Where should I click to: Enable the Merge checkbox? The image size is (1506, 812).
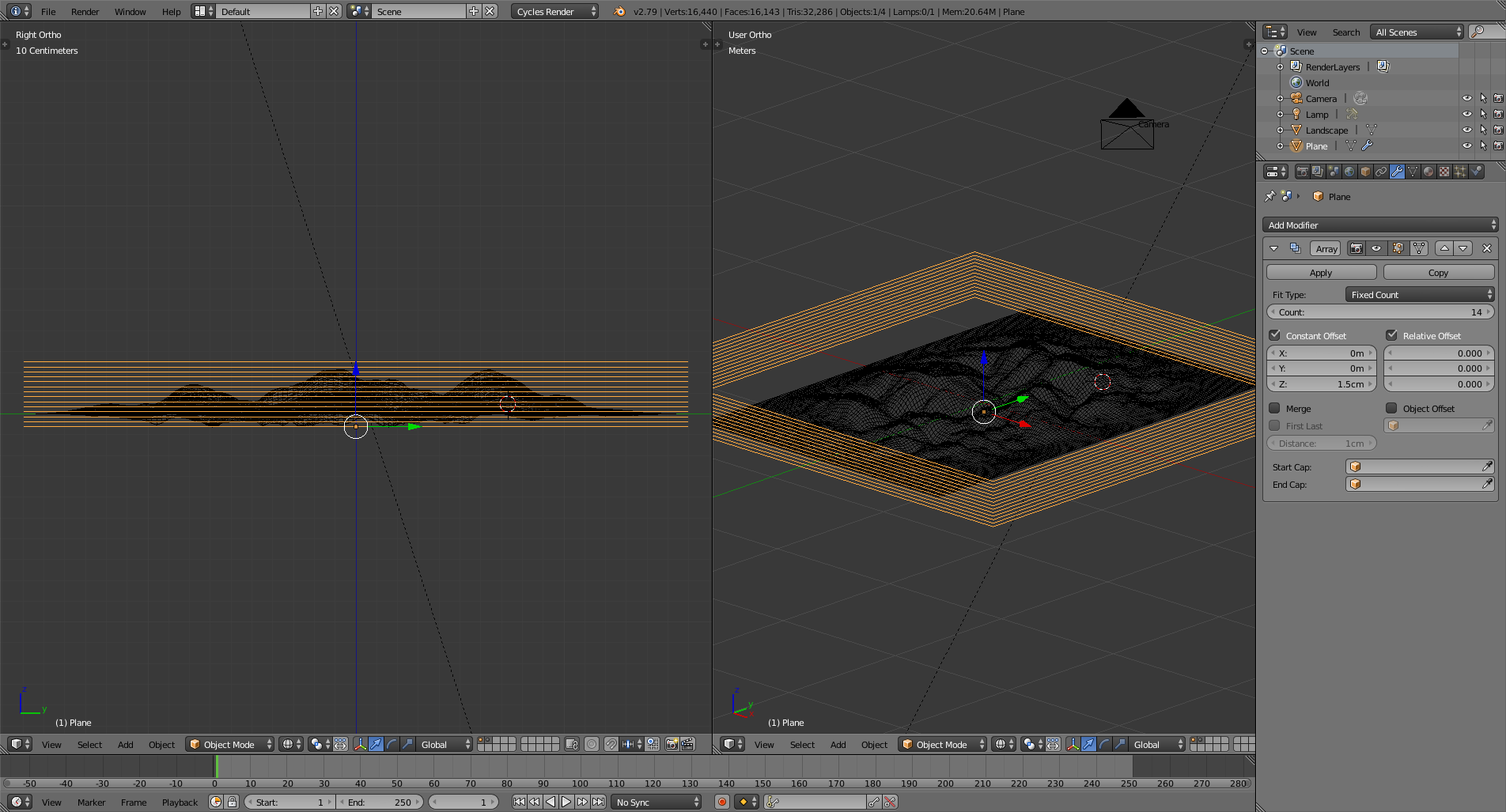coord(1274,408)
